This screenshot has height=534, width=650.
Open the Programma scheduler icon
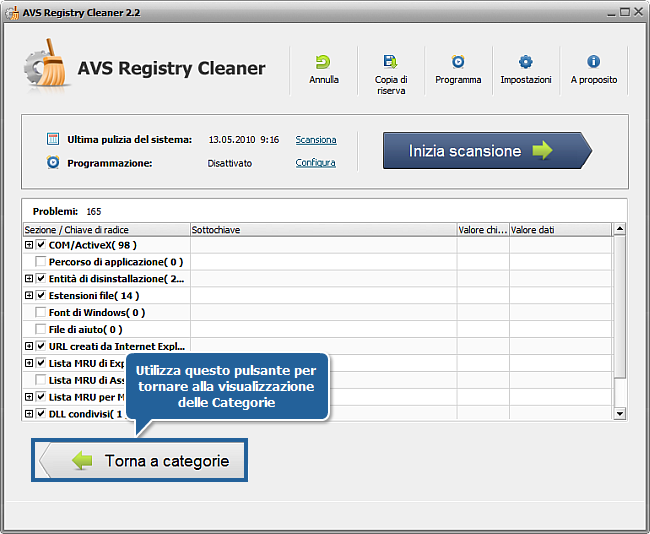458,62
